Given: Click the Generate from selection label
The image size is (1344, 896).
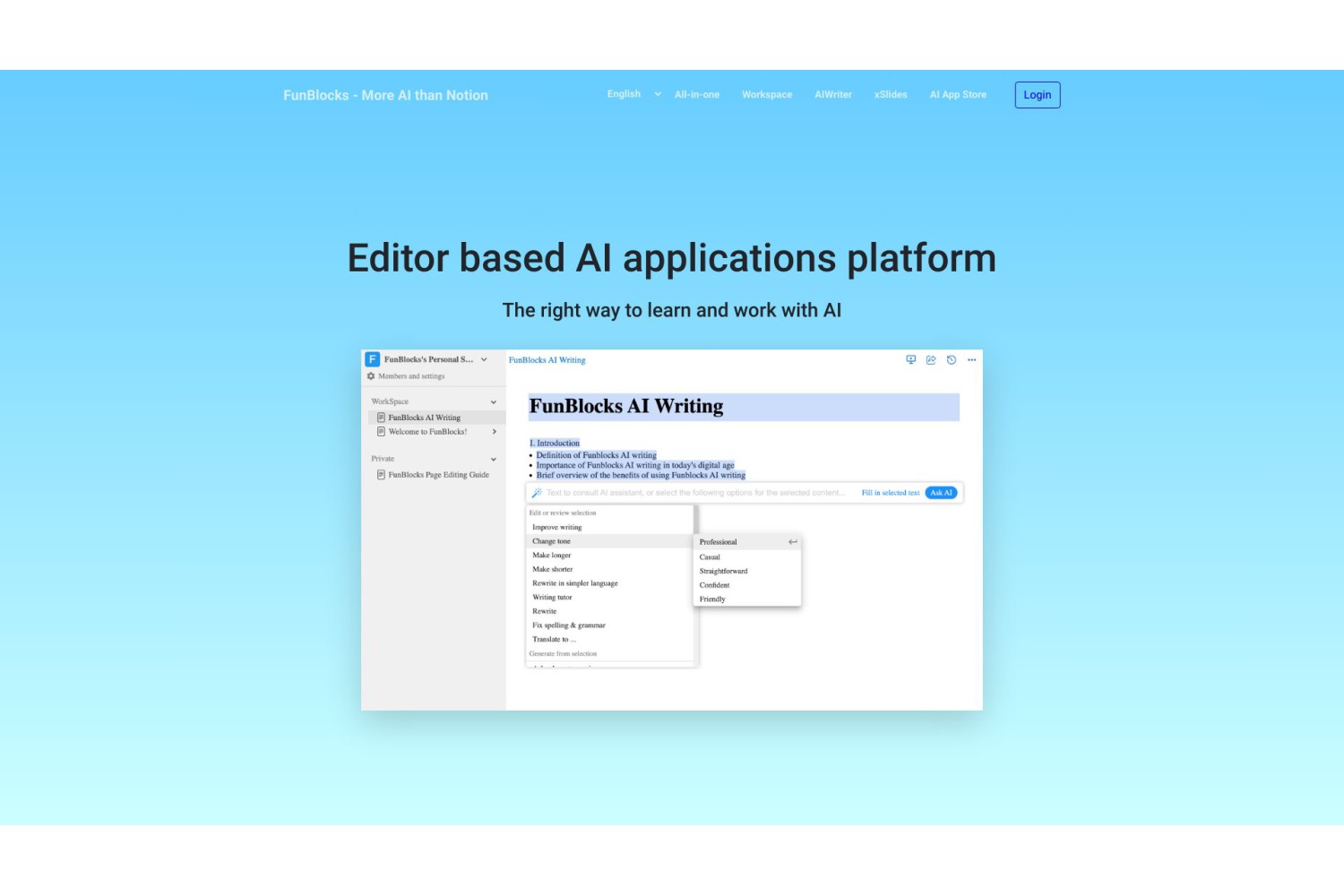Looking at the screenshot, I should click(563, 654).
